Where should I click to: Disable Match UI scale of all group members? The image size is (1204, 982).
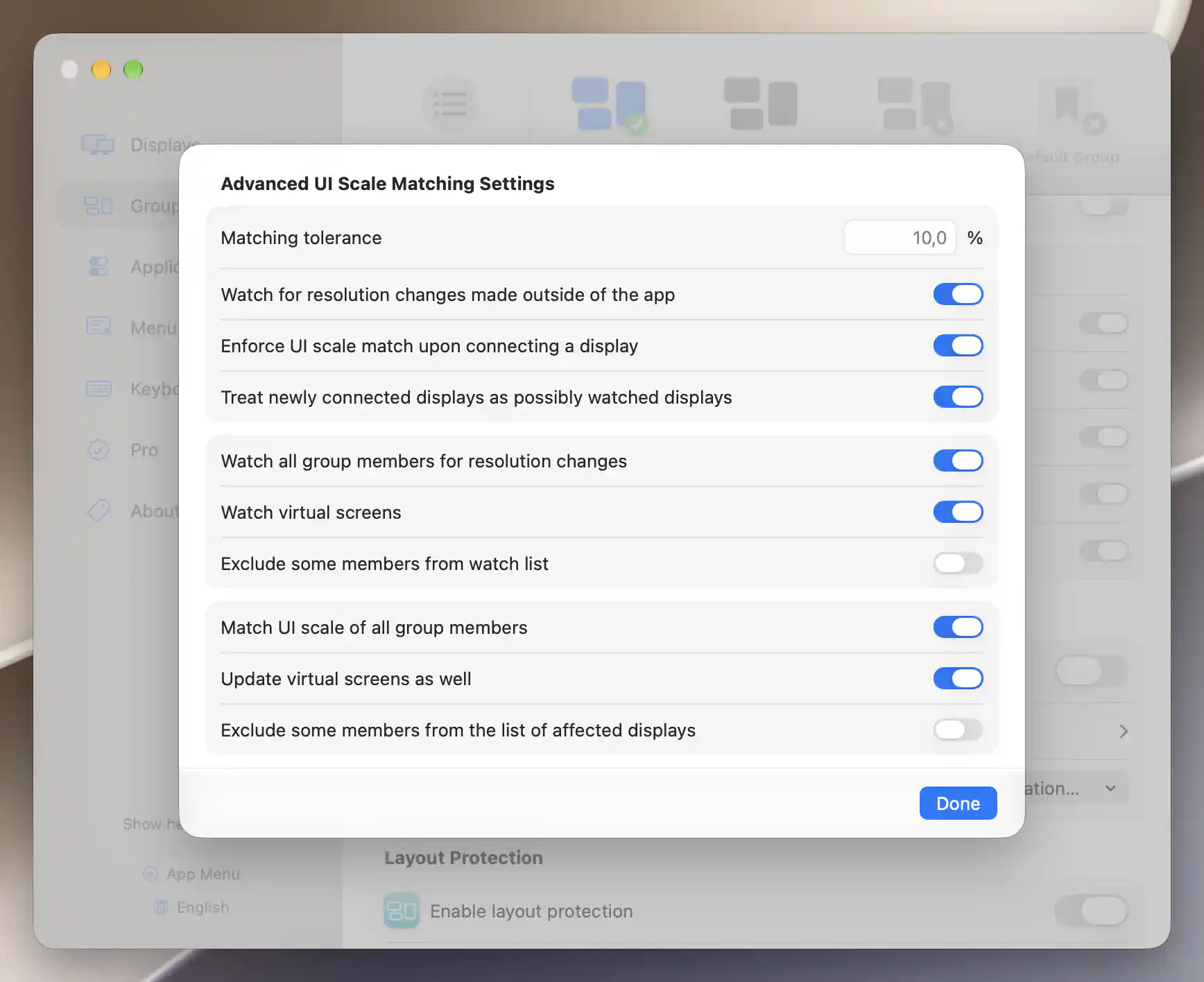958,627
